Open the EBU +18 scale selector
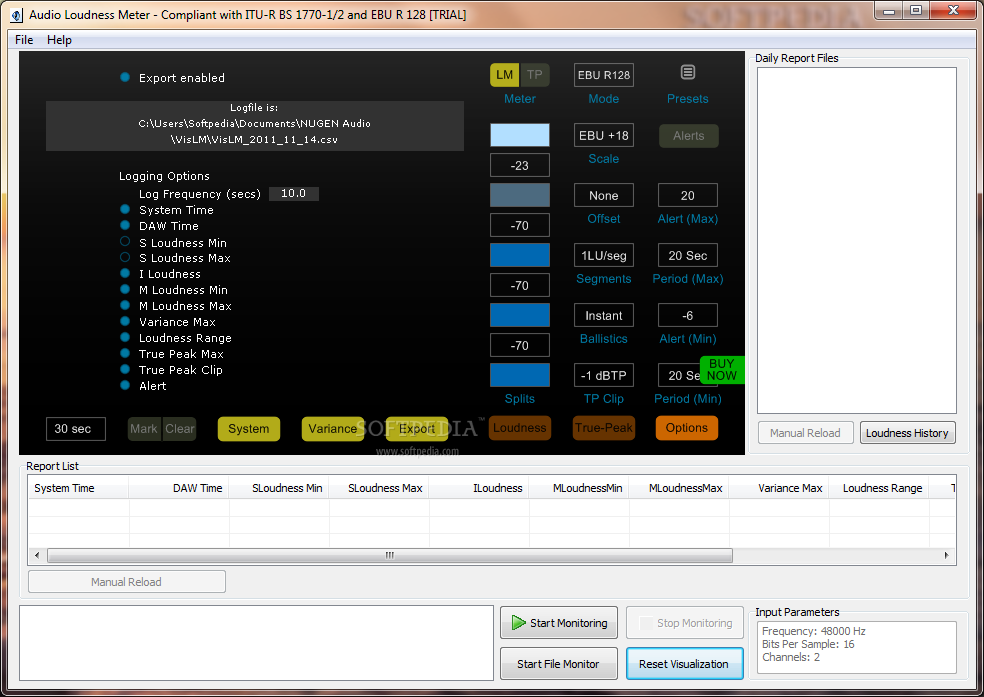984x697 pixels. (x=604, y=135)
